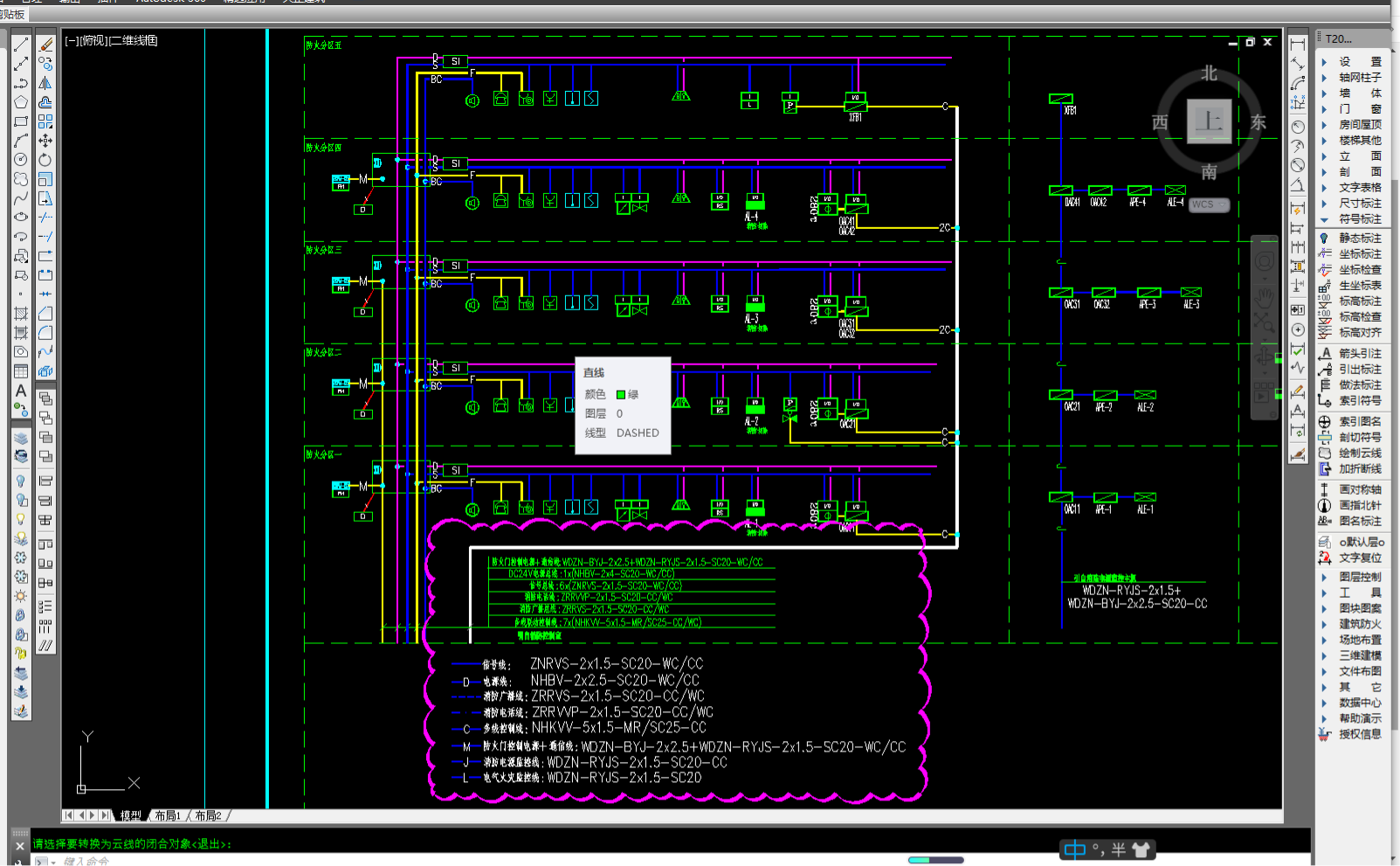Click the ViewCube 上 top face
Image resolution: width=1400 pixels, height=866 pixels.
tap(1209, 121)
